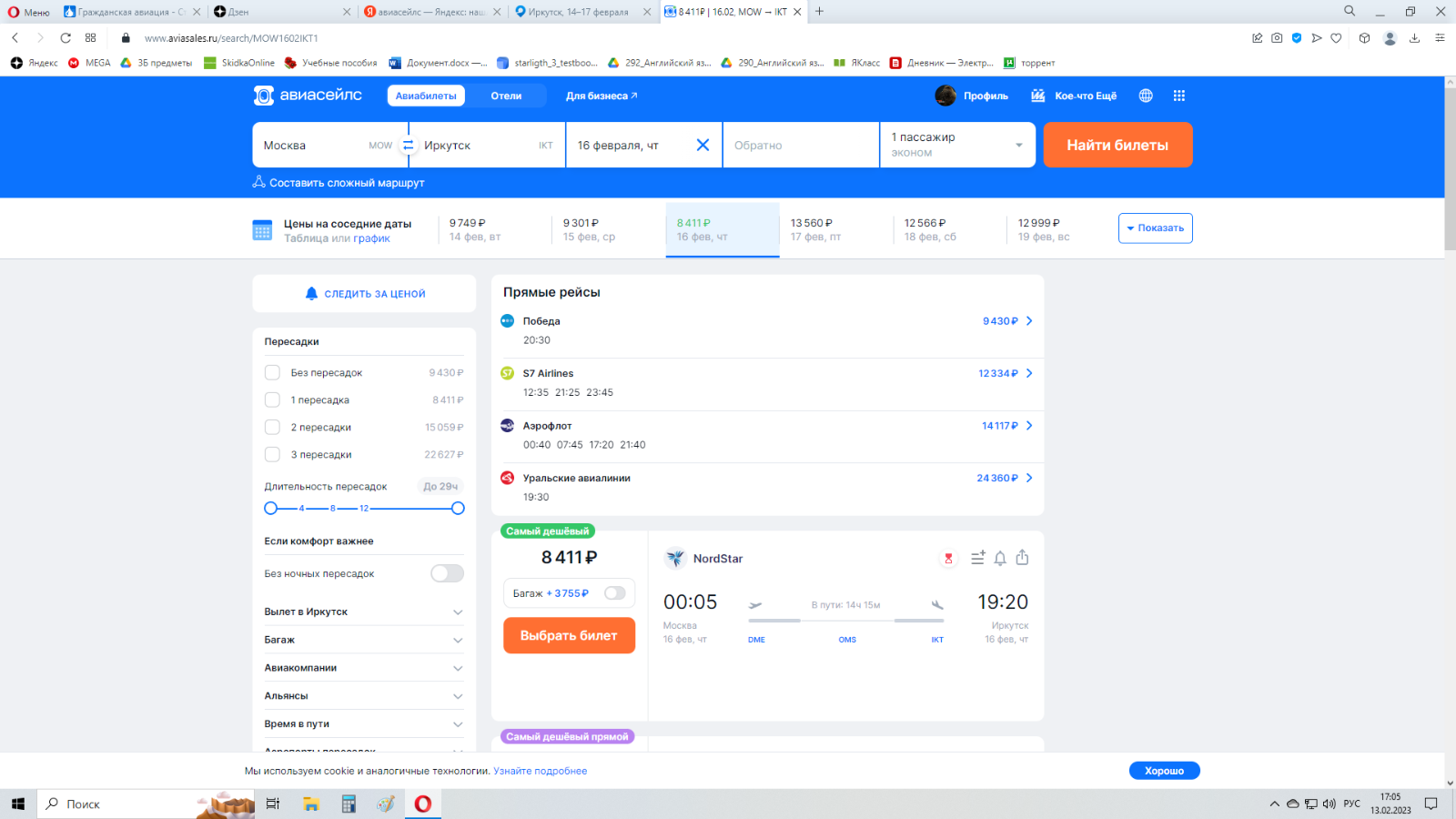Viewport: 1456px width, 819px height.
Task: Open File Explorer from taskbar
Action: point(311,804)
